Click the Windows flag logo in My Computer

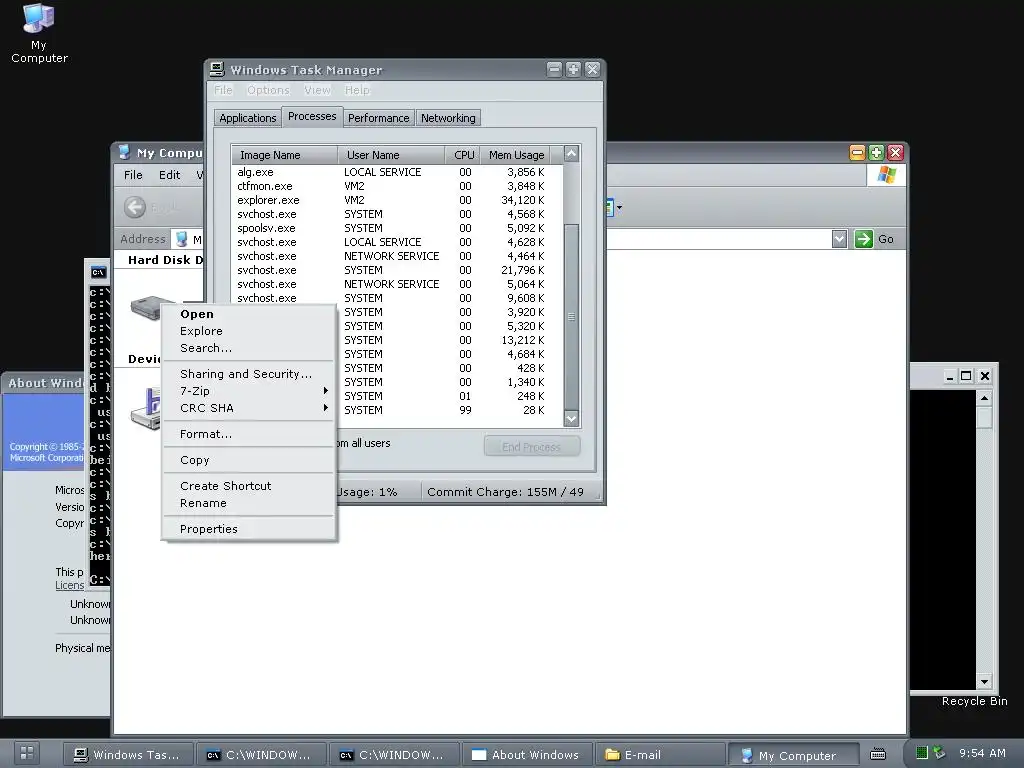[x=886, y=175]
